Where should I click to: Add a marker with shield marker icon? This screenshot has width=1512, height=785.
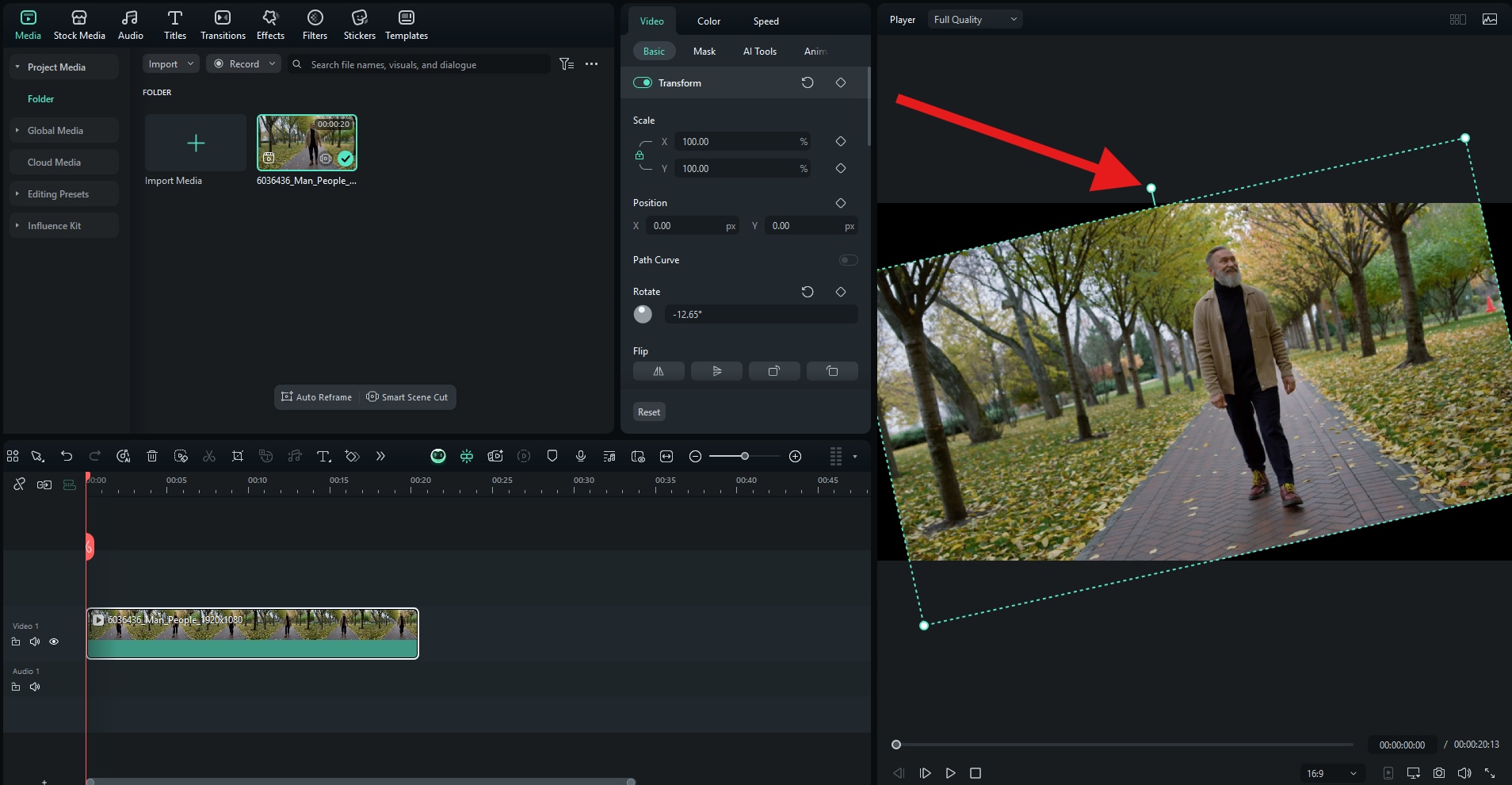(x=552, y=456)
